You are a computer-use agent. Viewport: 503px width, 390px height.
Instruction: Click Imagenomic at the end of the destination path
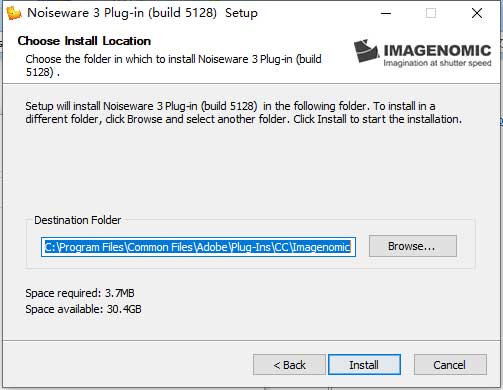321,247
